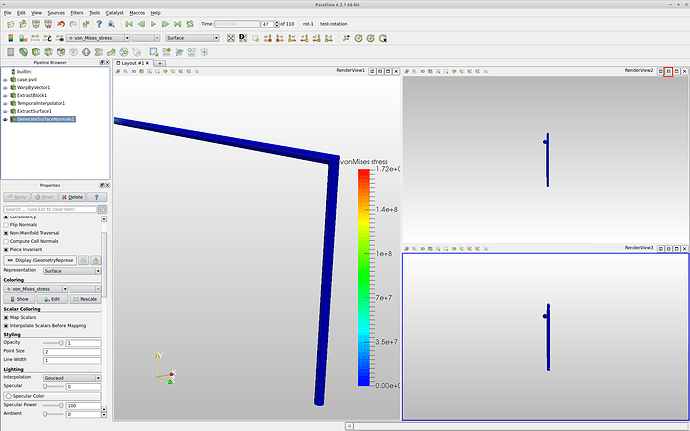690x431 pixels.
Task: Click the Open file folder icon
Action: point(9,23)
